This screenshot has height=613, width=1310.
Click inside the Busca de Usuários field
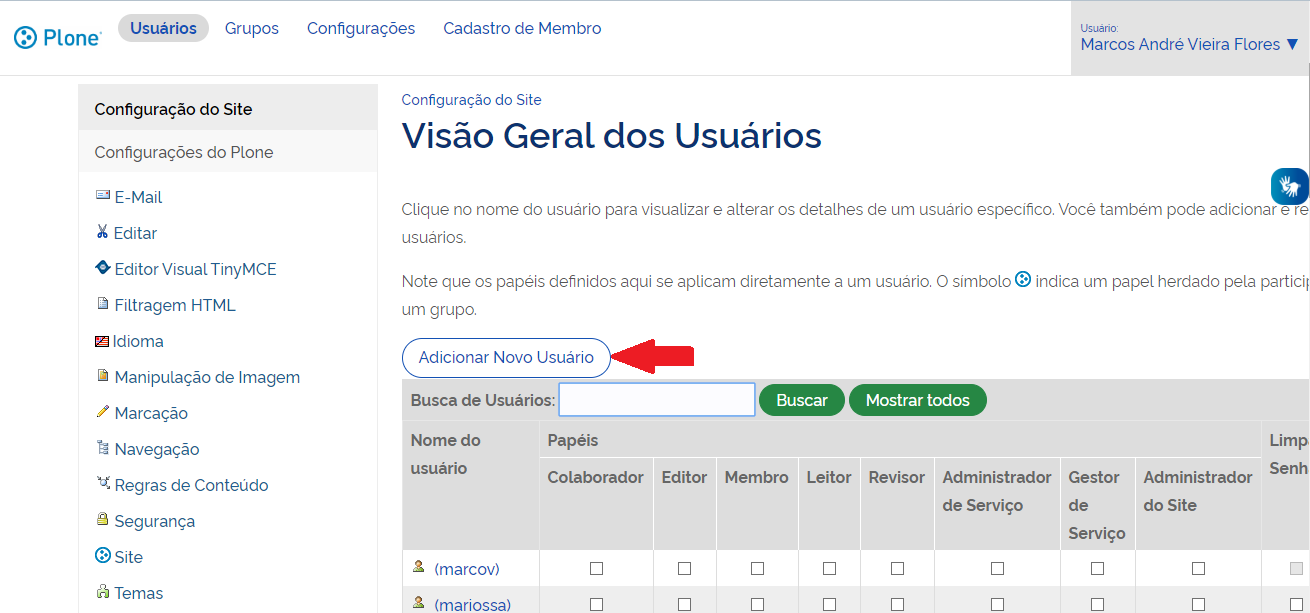[656, 399]
